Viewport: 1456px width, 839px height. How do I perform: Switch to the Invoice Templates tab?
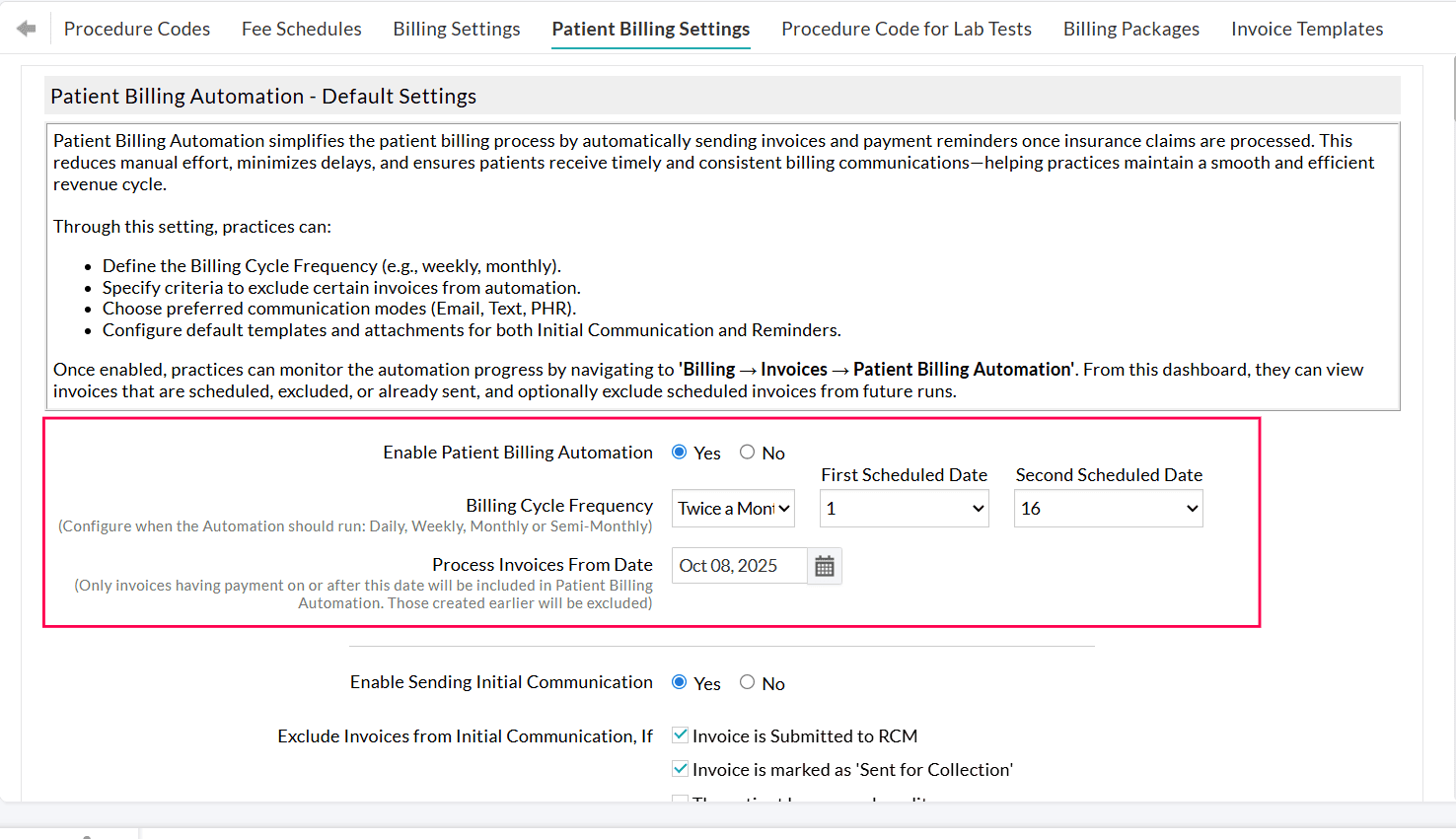click(1306, 29)
